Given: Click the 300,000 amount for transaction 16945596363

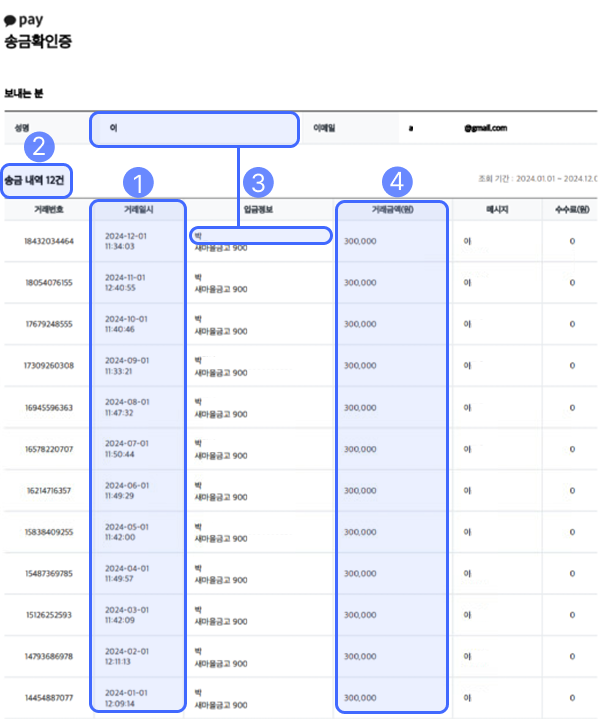Looking at the screenshot, I should click(360, 408).
